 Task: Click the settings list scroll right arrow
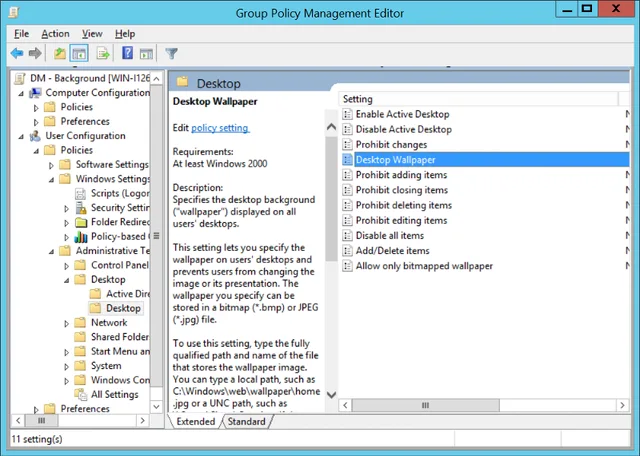click(622, 405)
